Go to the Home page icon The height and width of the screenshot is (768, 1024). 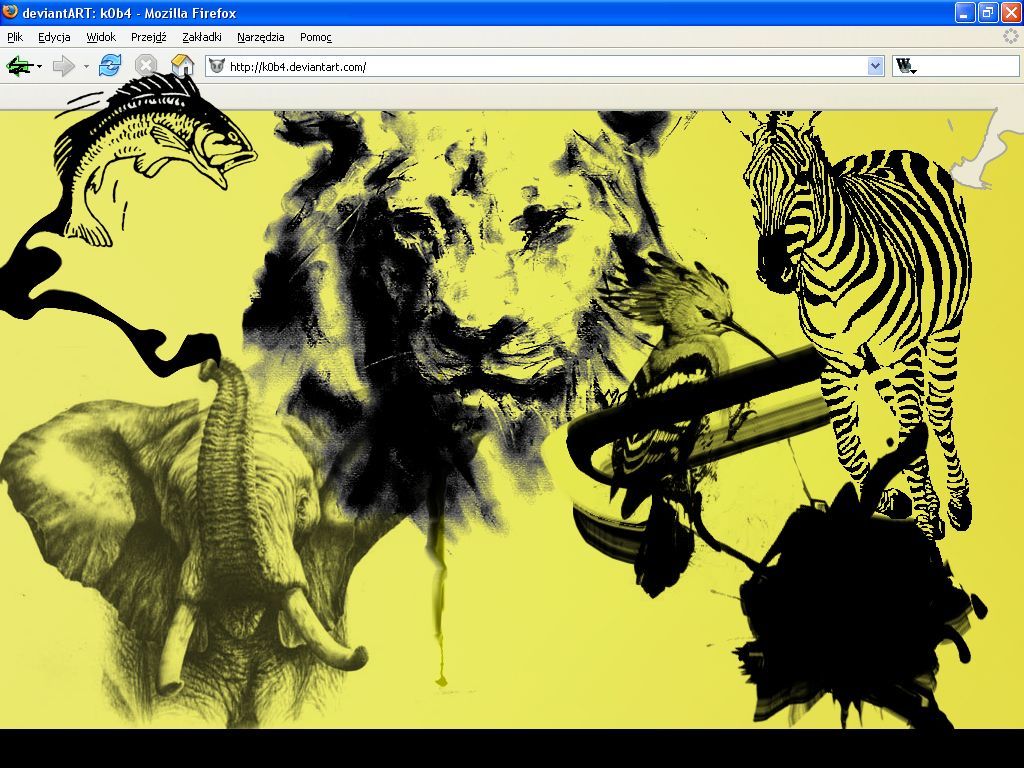click(182, 65)
